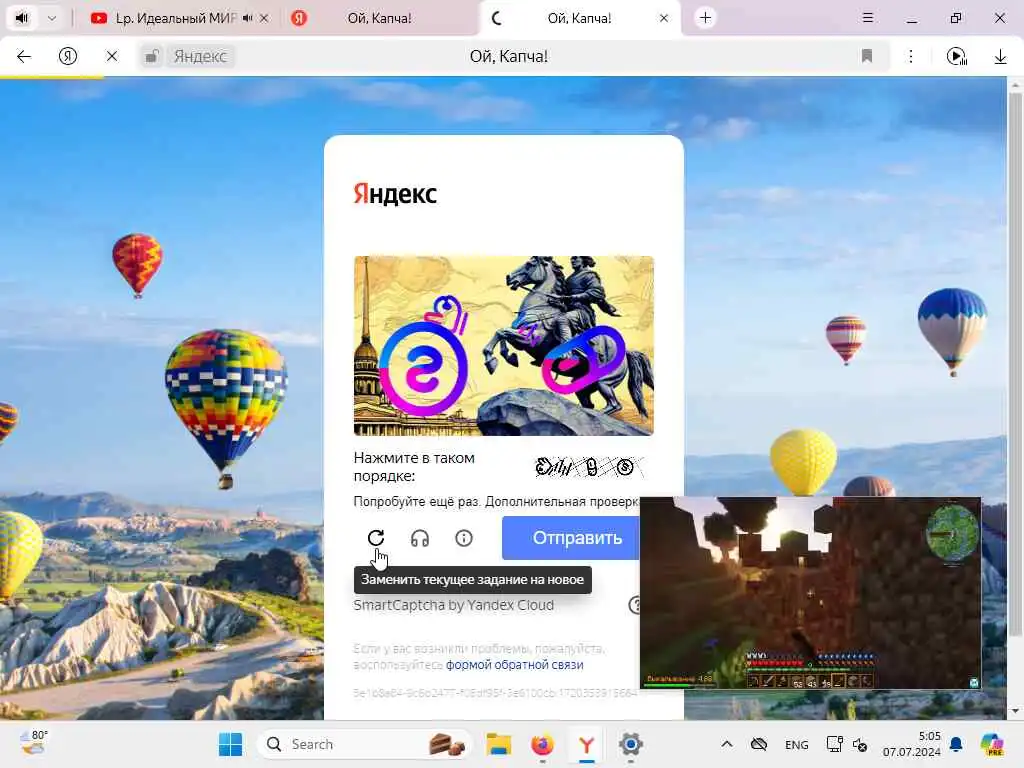
Task: Click the captcha challenge image
Action: click(504, 345)
